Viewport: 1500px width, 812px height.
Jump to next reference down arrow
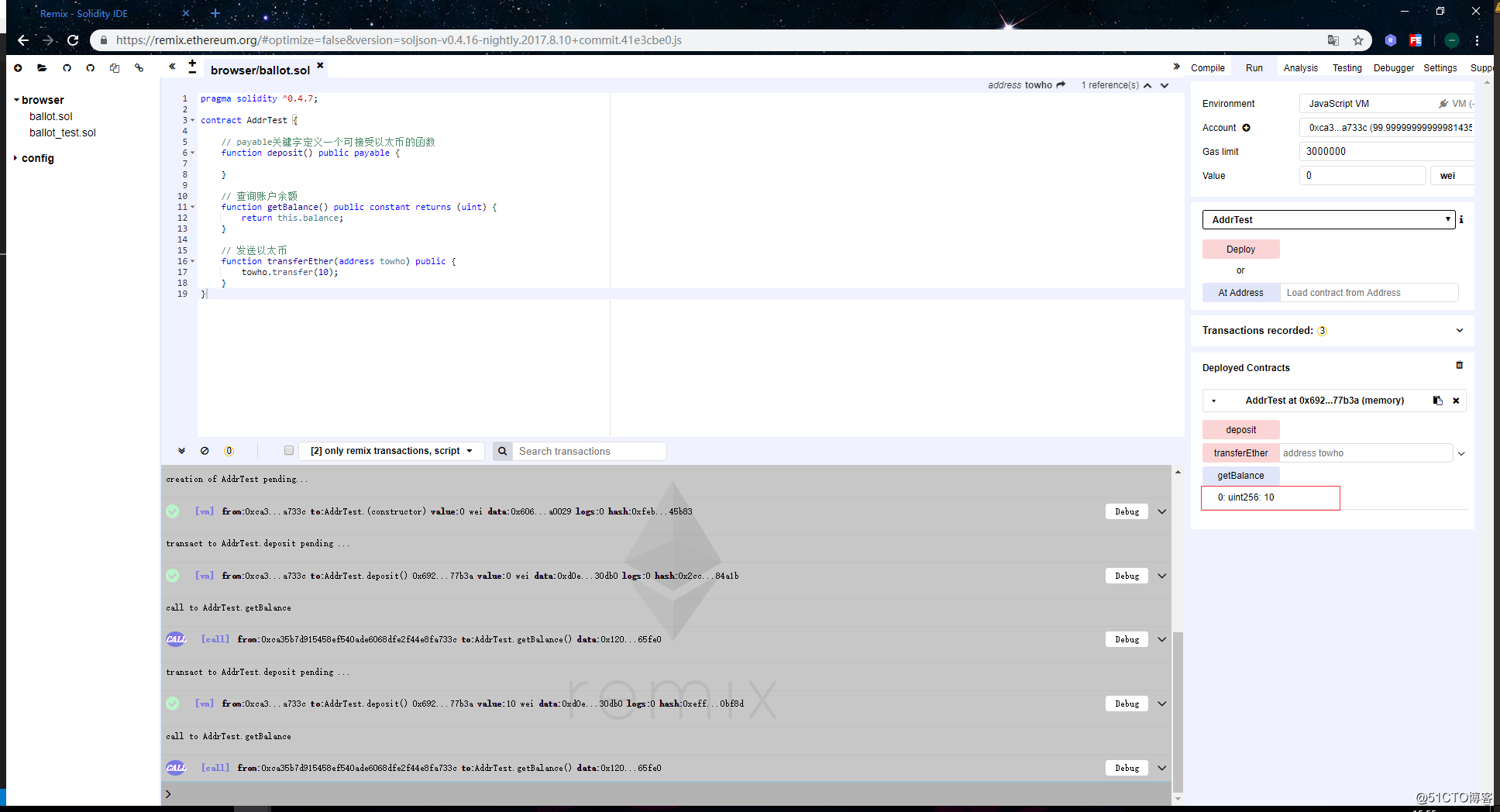(x=1165, y=85)
